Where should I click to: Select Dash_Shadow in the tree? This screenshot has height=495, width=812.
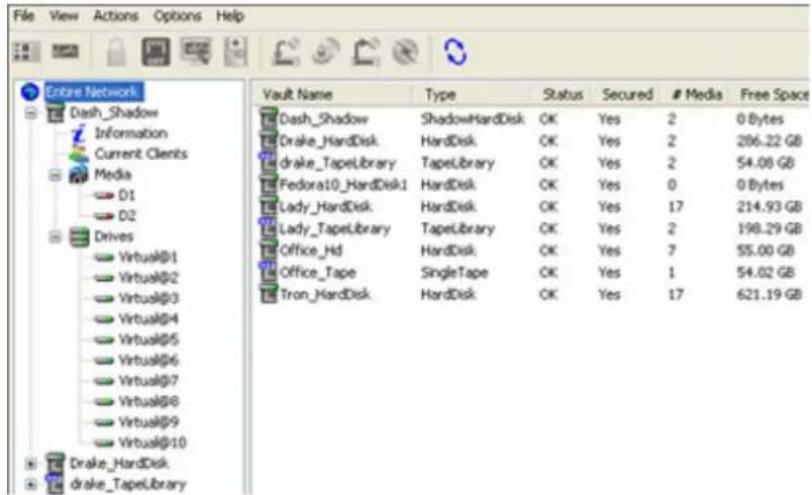tap(113, 113)
